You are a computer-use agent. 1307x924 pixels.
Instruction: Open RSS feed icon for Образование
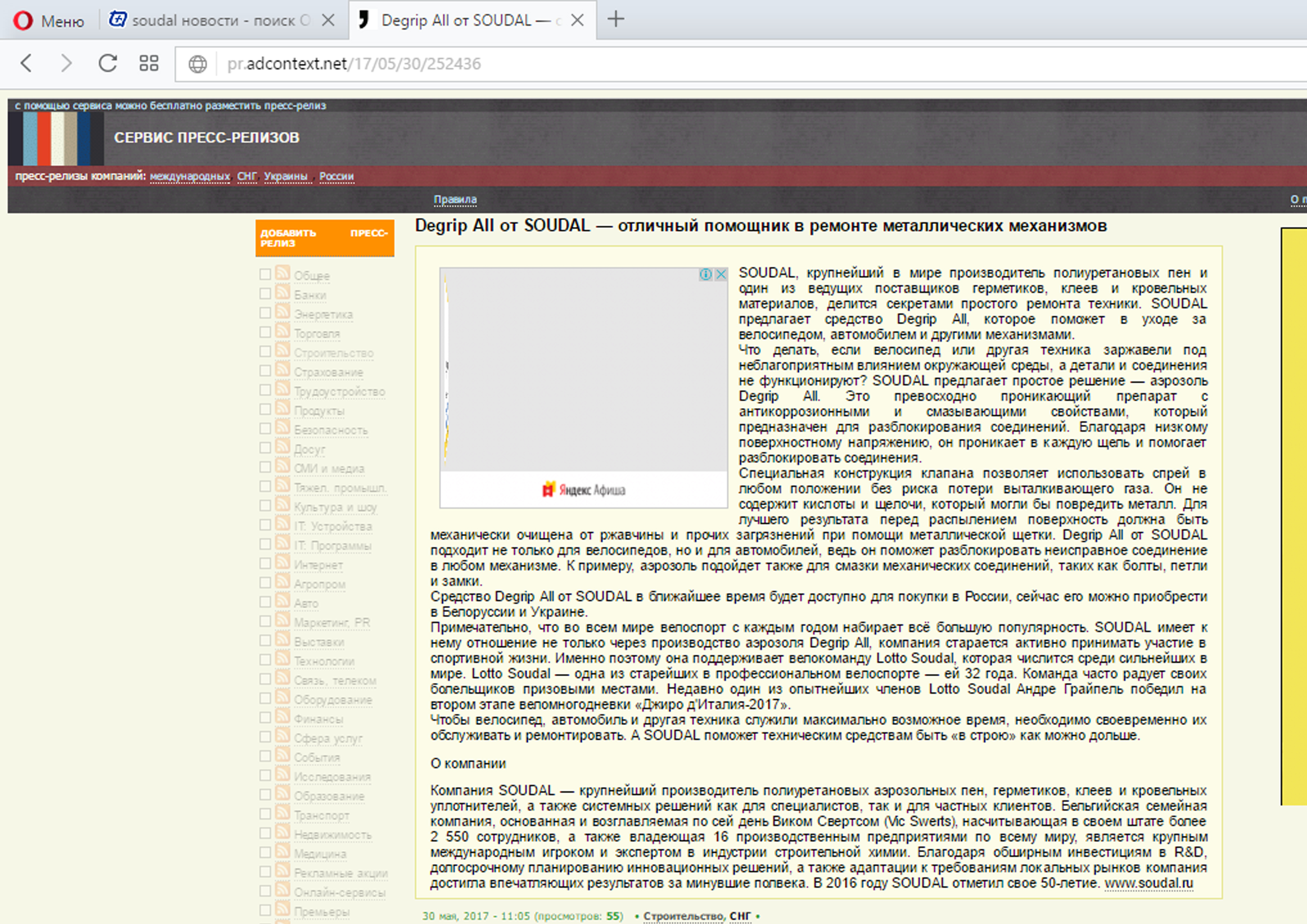282,794
